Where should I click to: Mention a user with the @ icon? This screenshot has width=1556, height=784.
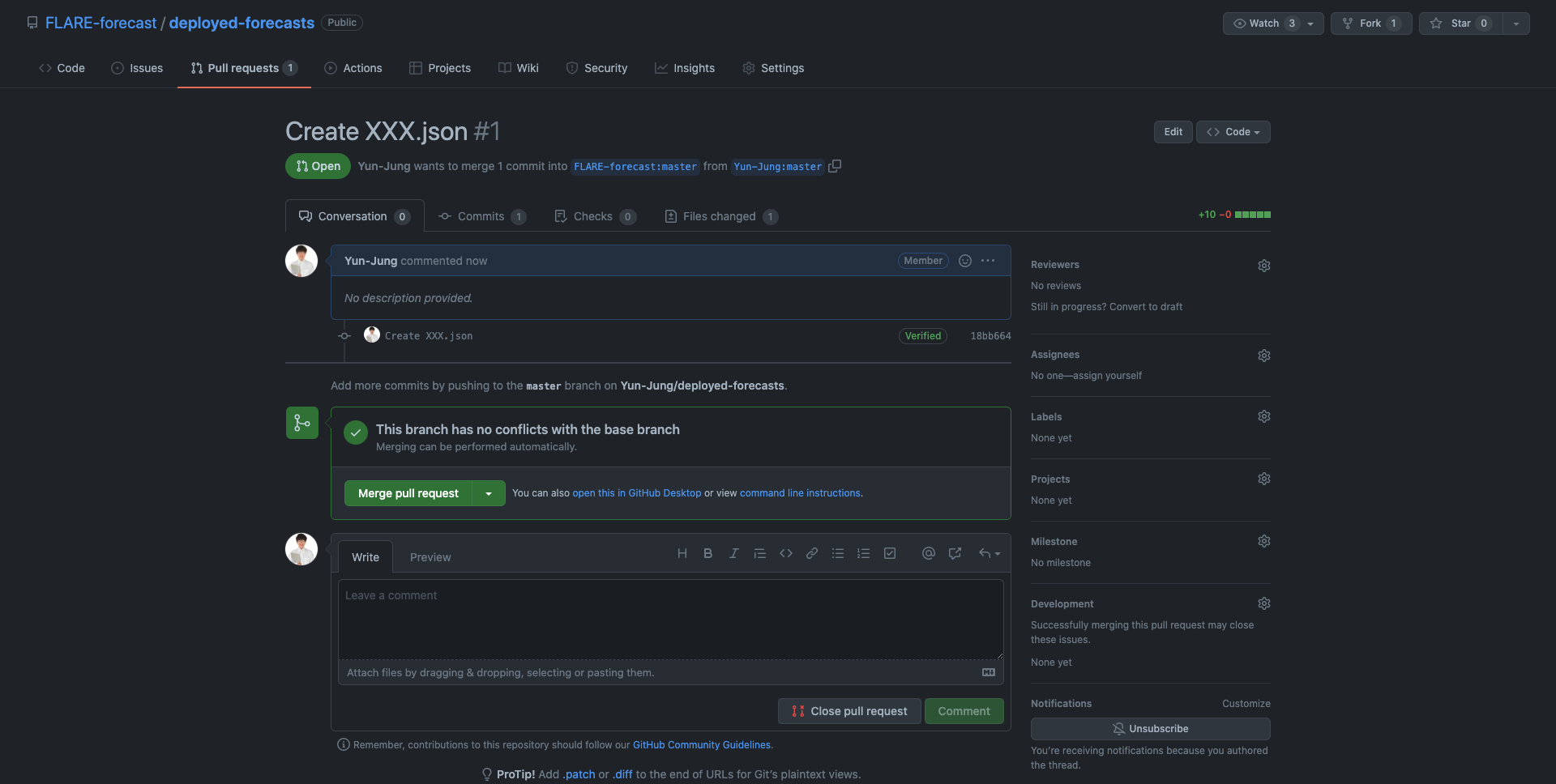click(x=929, y=553)
